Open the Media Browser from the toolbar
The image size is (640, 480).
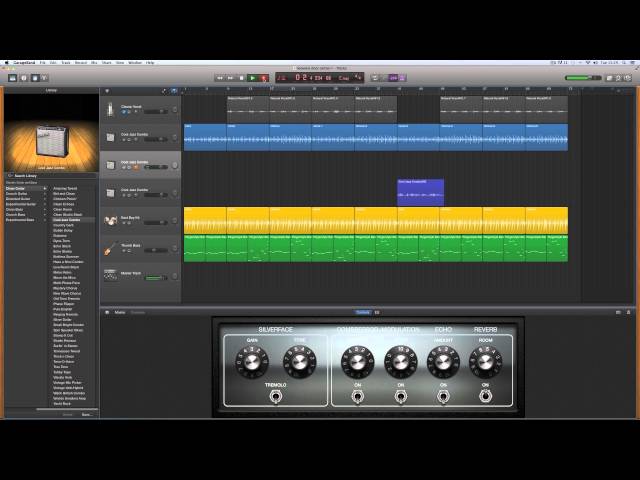point(627,78)
